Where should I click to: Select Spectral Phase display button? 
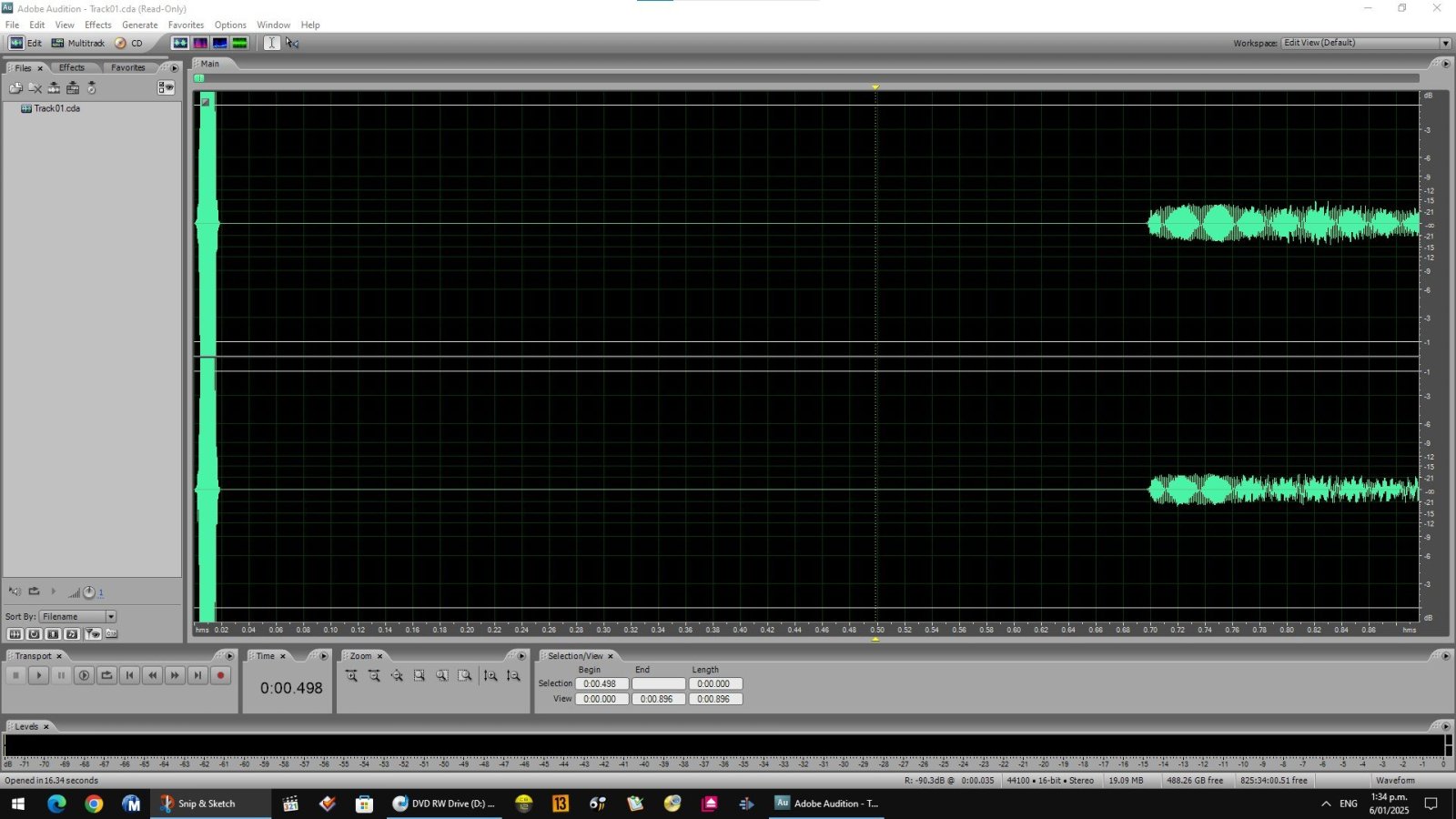(240, 43)
